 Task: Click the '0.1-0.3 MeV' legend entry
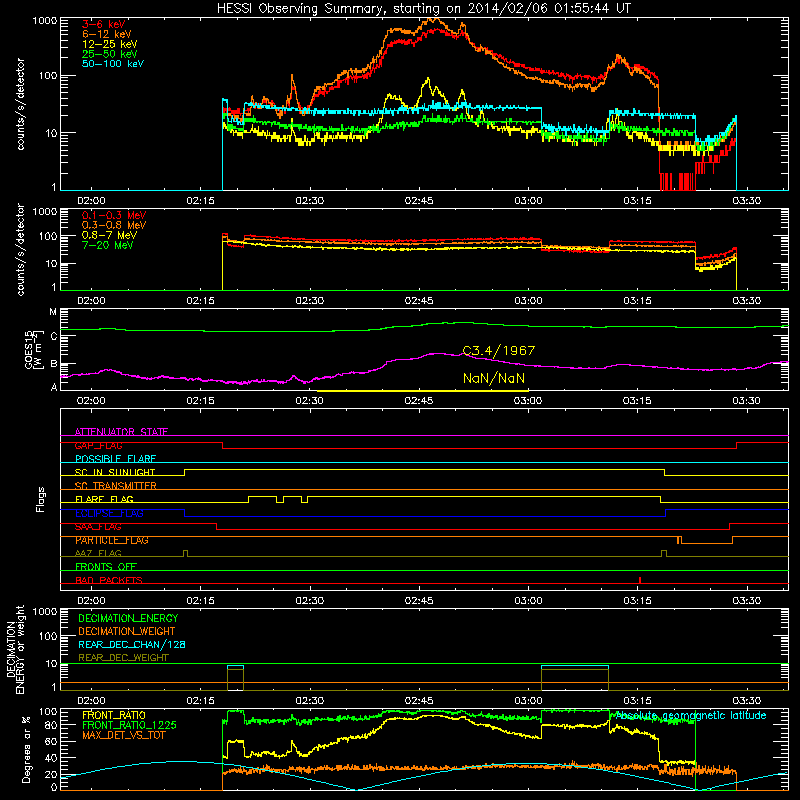[x=114, y=215]
